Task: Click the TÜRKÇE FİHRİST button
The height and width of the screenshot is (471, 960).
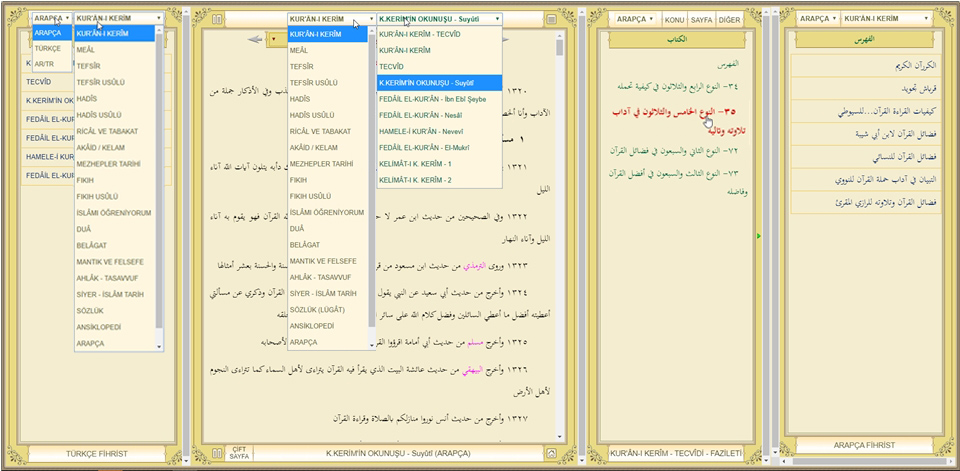Action: [x=97, y=454]
